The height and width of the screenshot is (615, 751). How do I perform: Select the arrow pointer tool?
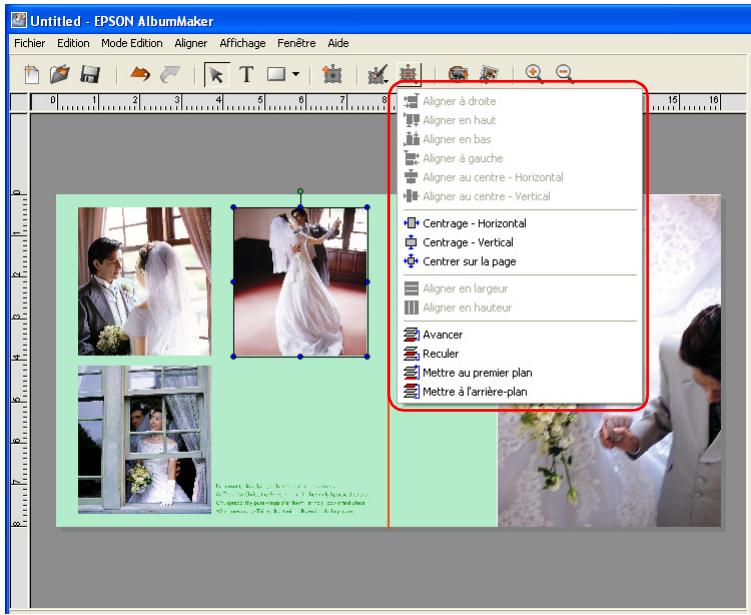pos(216,75)
